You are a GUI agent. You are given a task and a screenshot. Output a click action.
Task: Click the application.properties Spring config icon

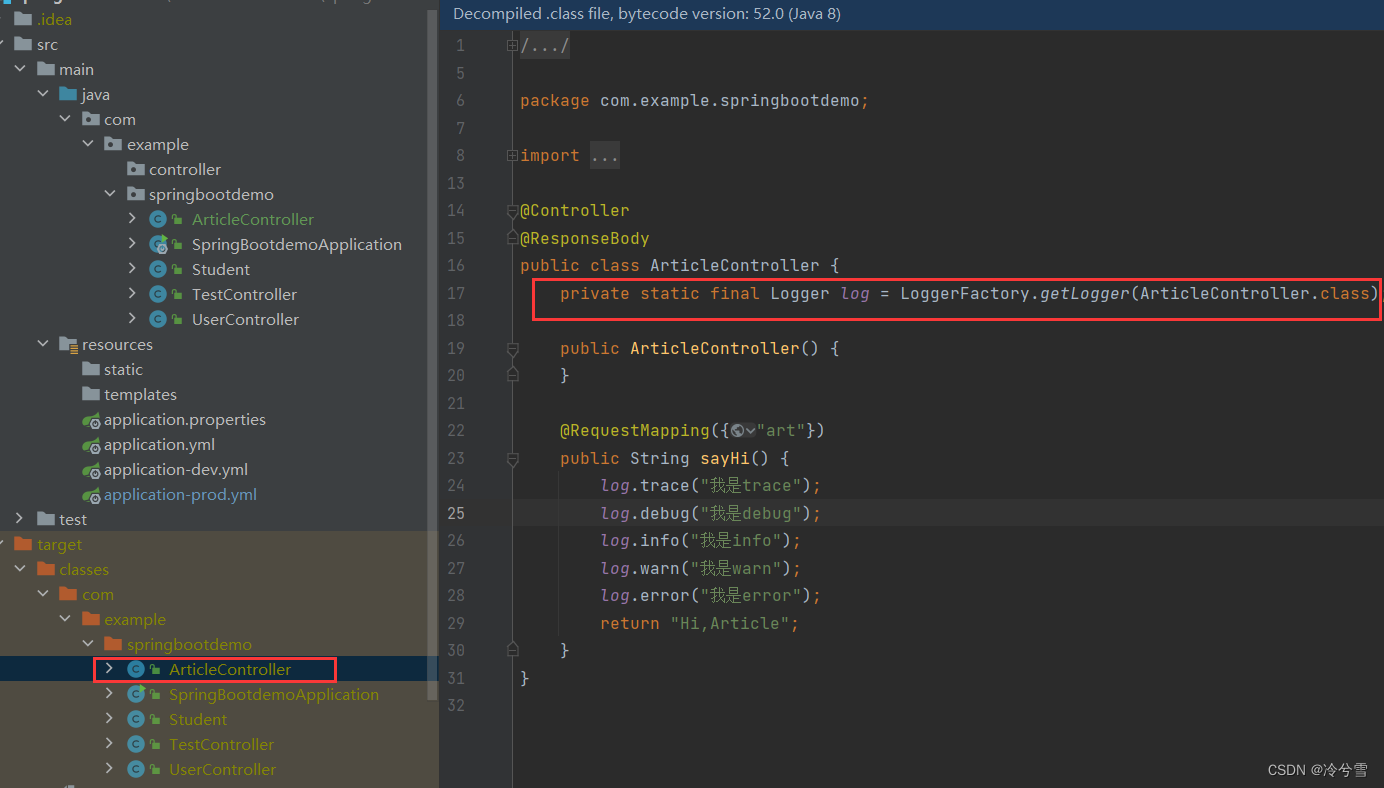coord(91,420)
